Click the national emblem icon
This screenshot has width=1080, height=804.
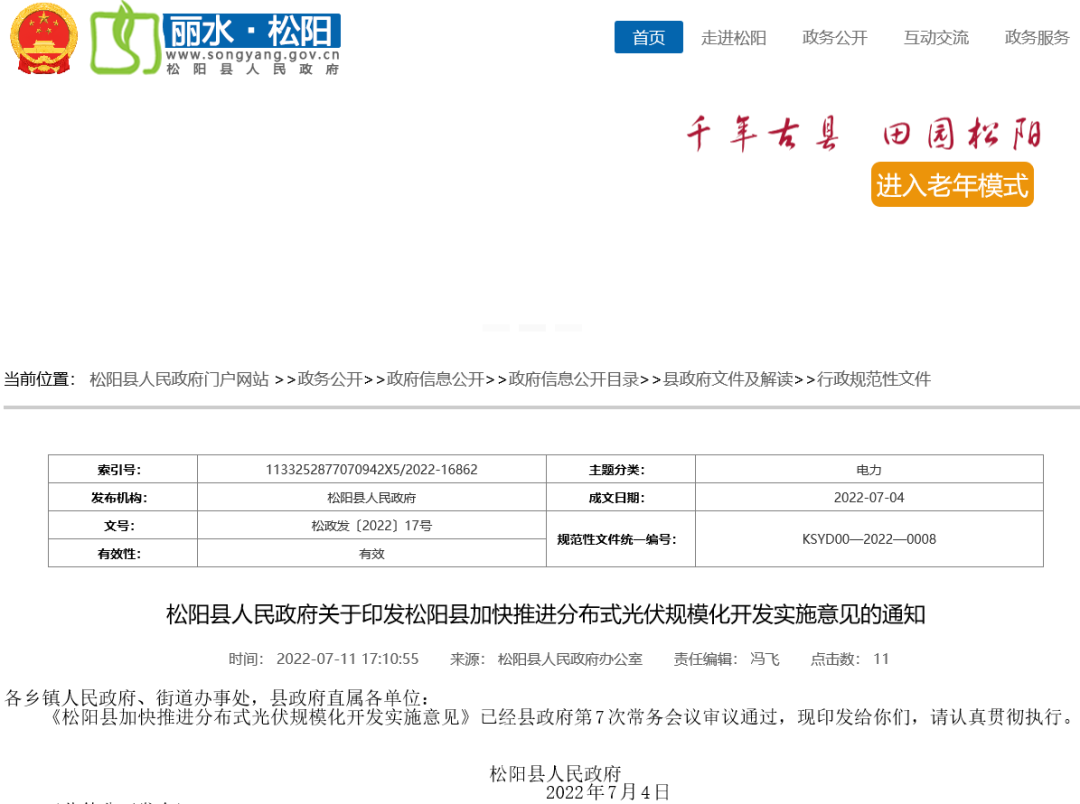coord(43,38)
